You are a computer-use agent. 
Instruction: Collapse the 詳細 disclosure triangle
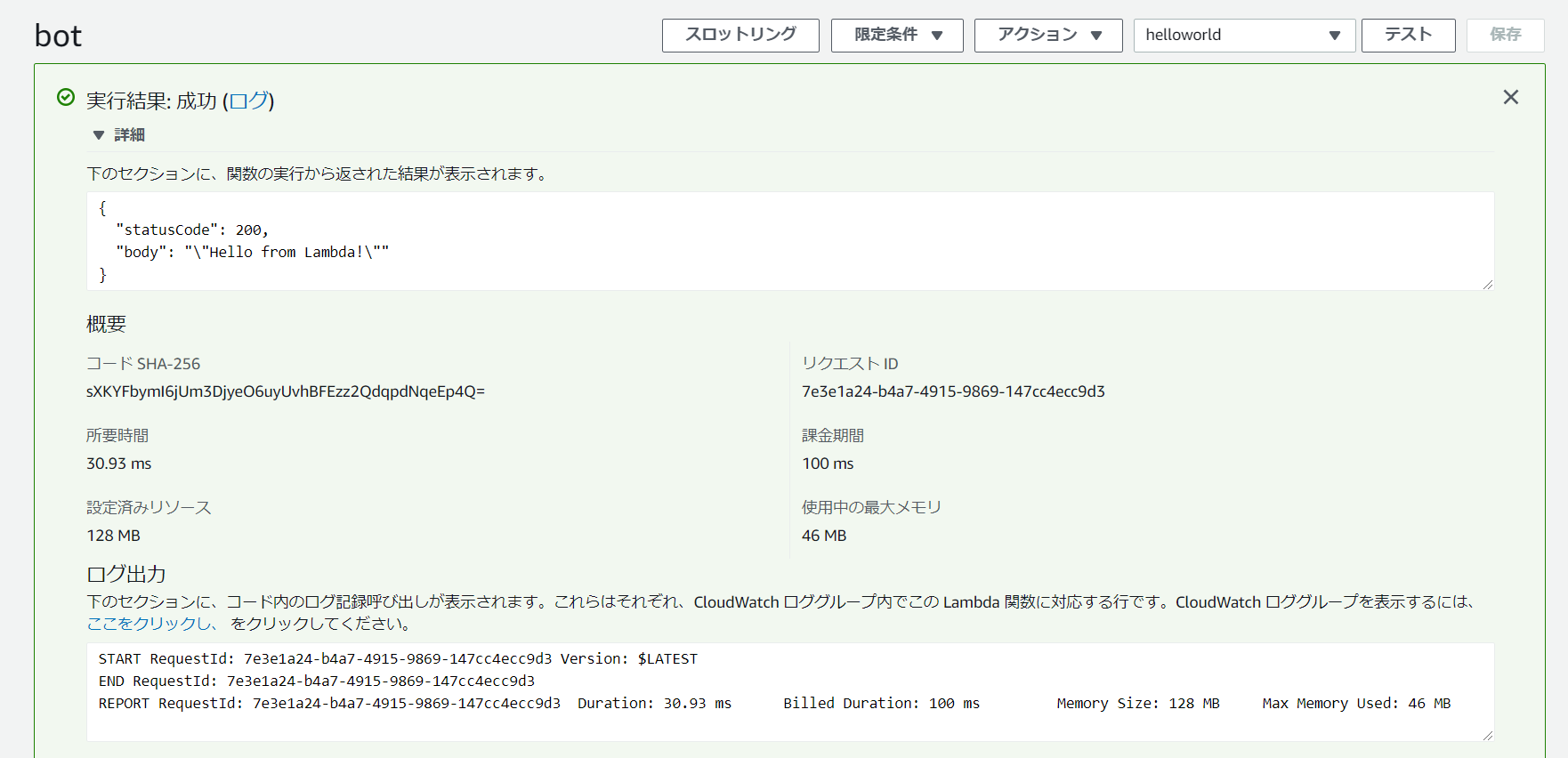click(x=99, y=135)
